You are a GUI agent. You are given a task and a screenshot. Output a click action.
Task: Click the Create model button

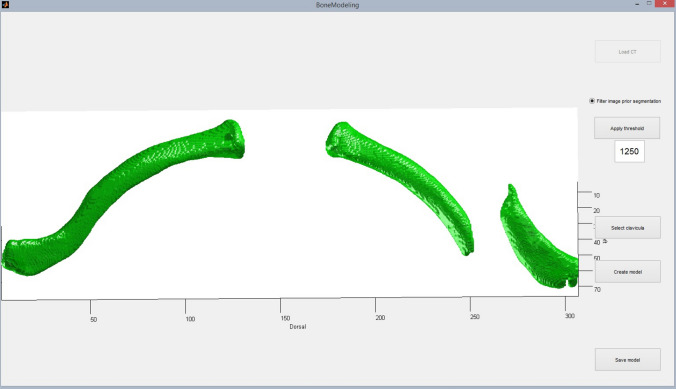point(628,272)
